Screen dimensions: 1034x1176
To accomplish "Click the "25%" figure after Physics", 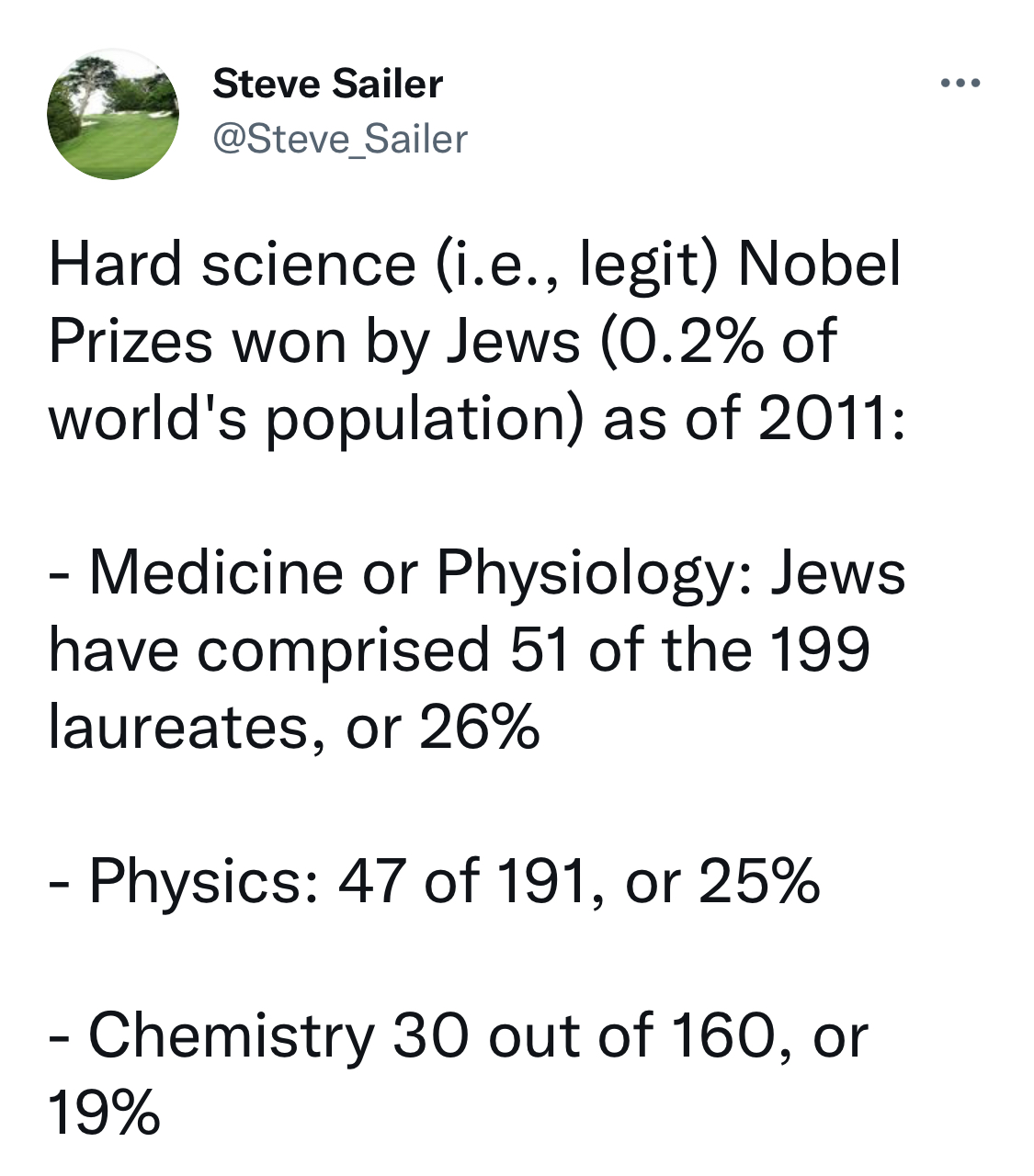I will click(x=759, y=881).
